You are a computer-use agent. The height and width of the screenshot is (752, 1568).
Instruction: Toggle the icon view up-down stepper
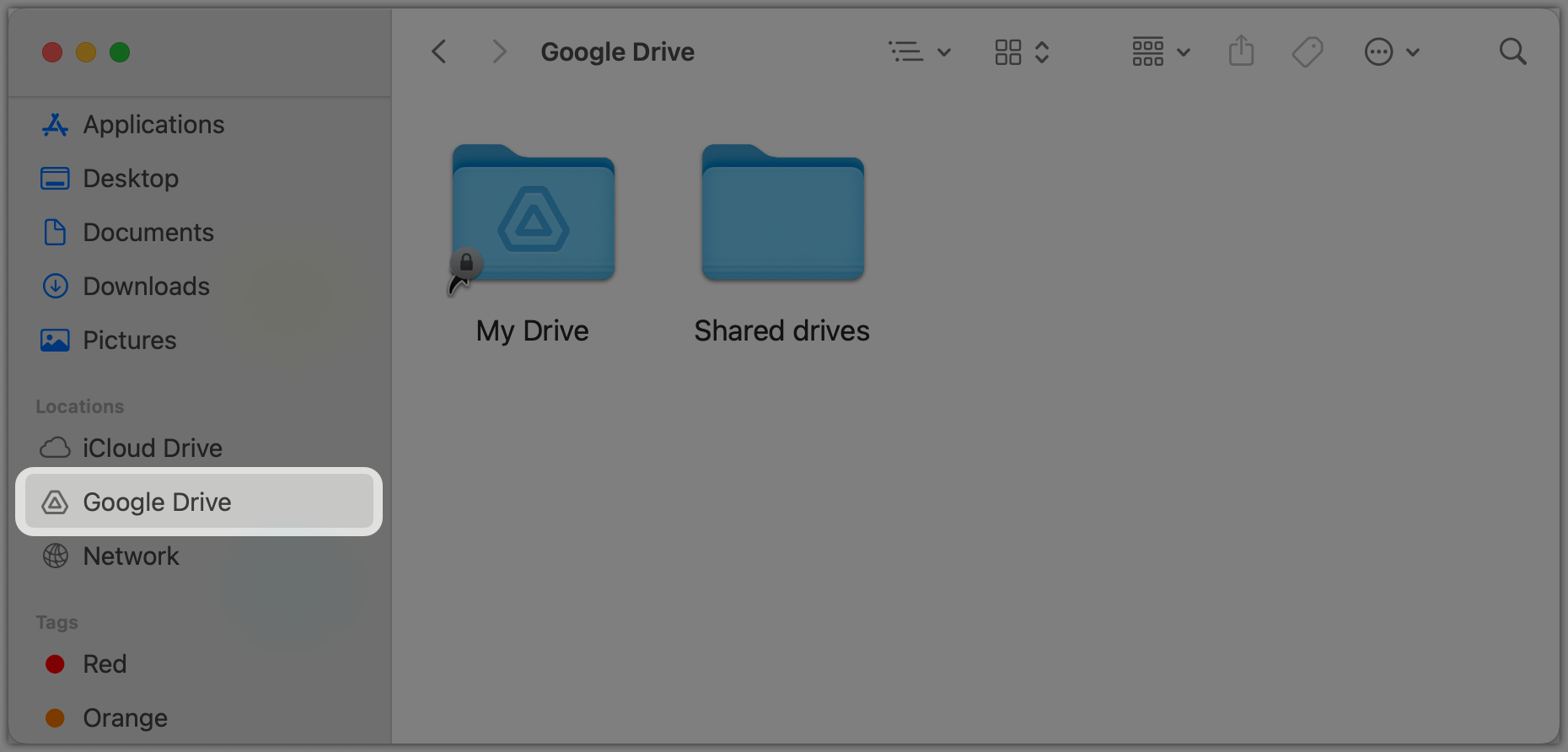(1042, 52)
